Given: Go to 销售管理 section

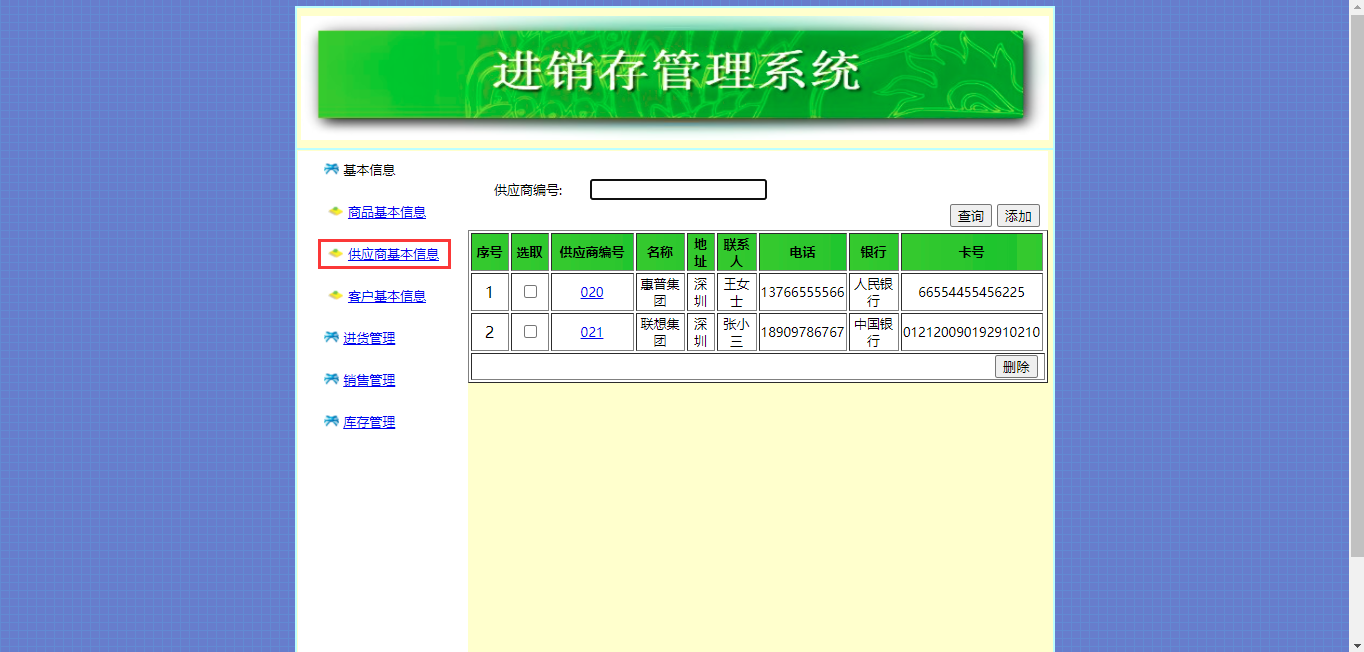Looking at the screenshot, I should pos(369,380).
